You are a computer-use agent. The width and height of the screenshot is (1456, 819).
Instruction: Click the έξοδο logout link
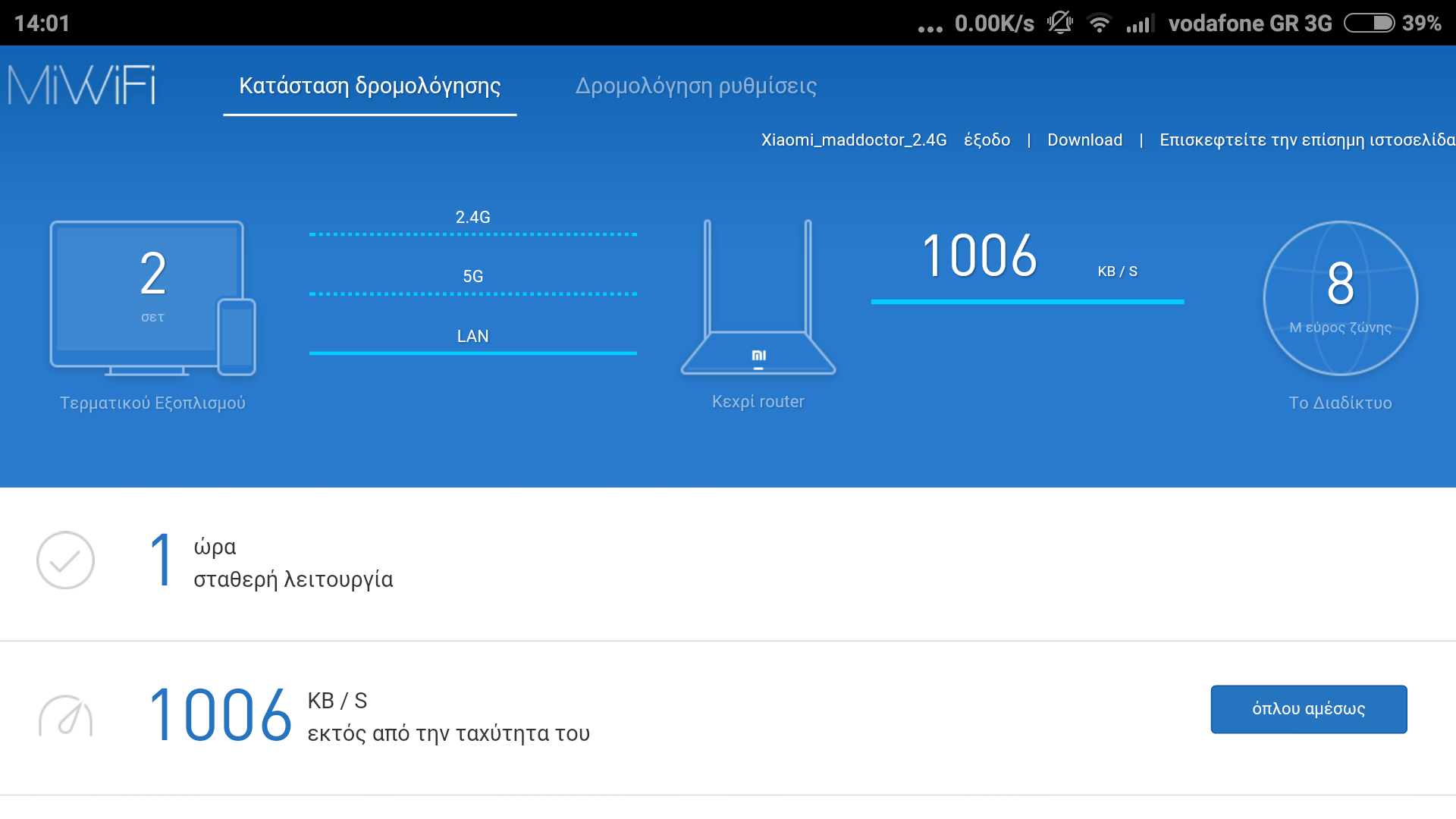click(987, 140)
